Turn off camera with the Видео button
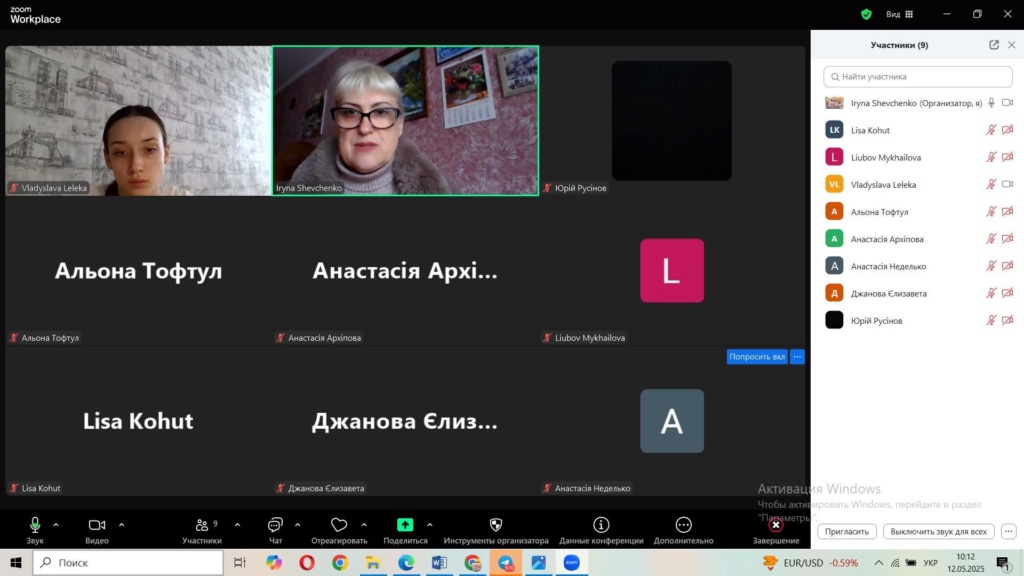 click(97, 530)
